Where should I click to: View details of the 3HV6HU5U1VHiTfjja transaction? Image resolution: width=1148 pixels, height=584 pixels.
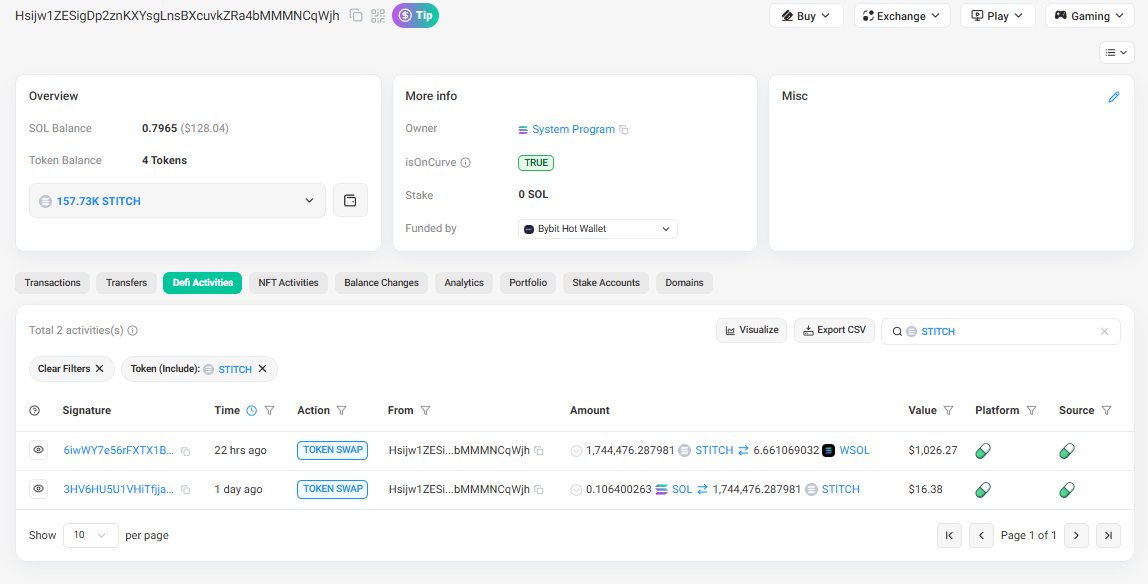click(x=39, y=489)
